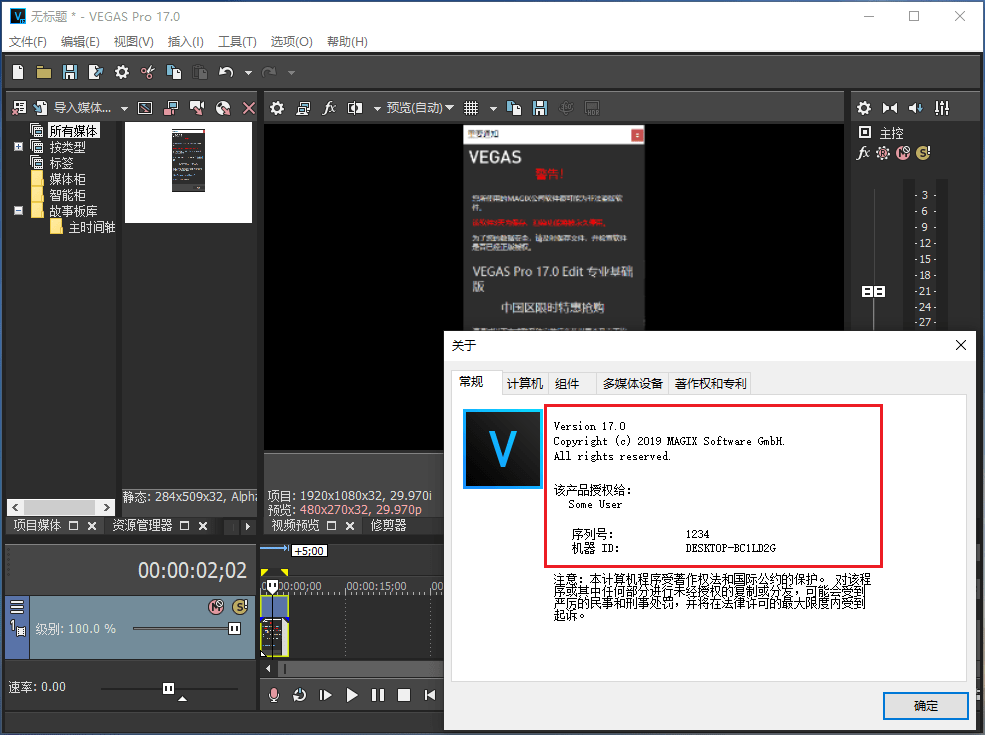Click Pause button in transport bar
Image resolution: width=985 pixels, height=735 pixels.
tap(378, 695)
